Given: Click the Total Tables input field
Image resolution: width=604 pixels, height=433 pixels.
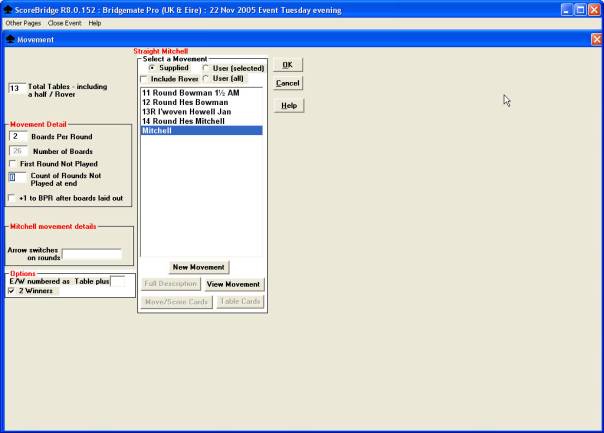Looking at the screenshot, I should coord(15,89).
